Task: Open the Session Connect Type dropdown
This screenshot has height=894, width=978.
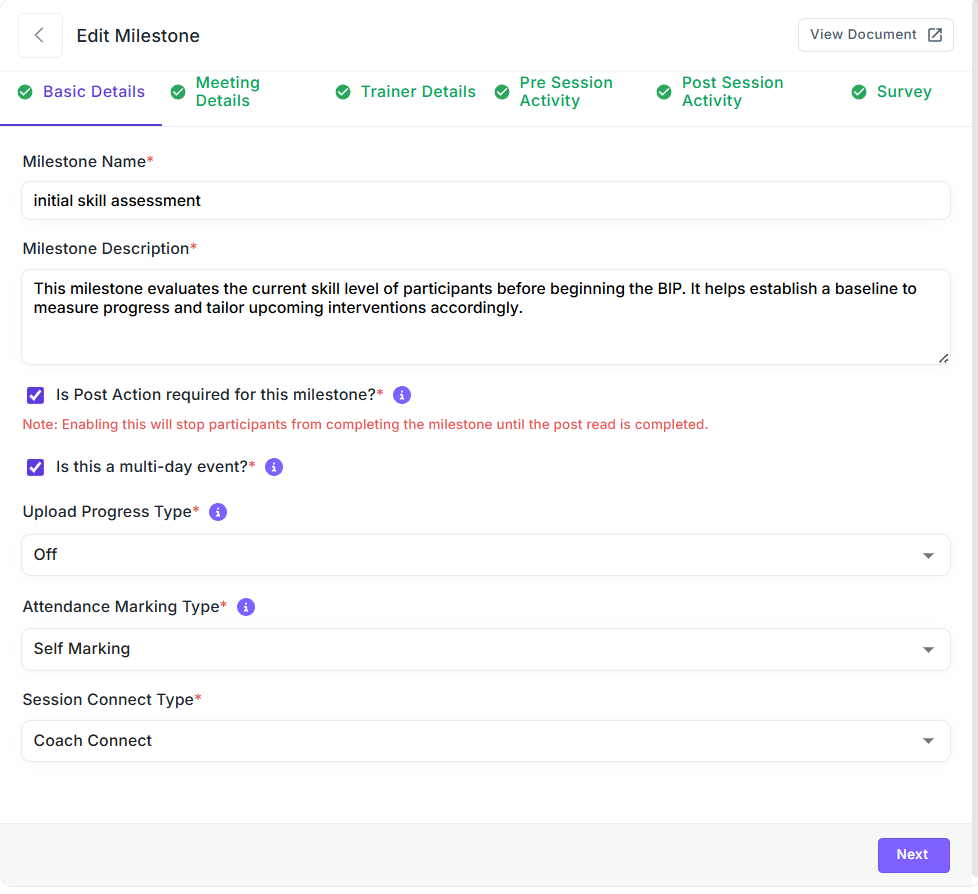Action: pyautogui.click(x=485, y=741)
